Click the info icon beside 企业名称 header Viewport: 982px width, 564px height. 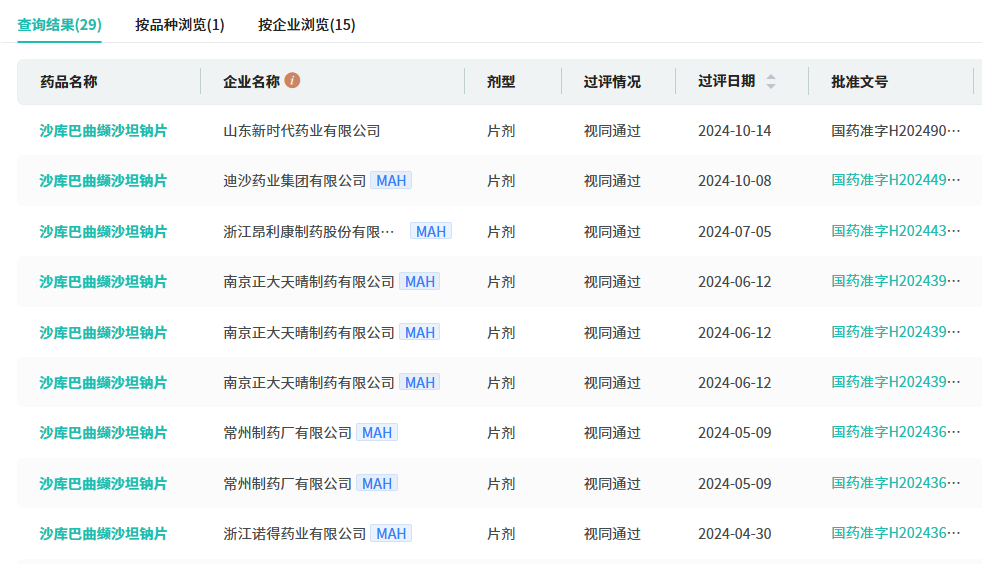(x=292, y=80)
